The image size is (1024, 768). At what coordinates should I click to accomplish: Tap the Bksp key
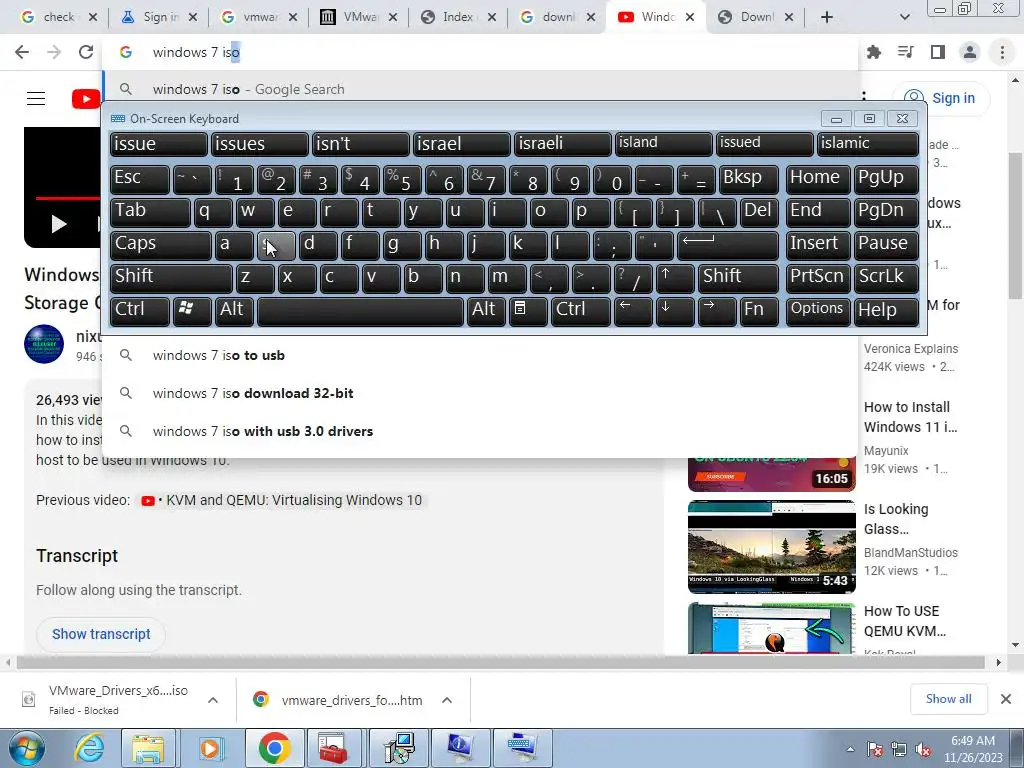(x=748, y=179)
